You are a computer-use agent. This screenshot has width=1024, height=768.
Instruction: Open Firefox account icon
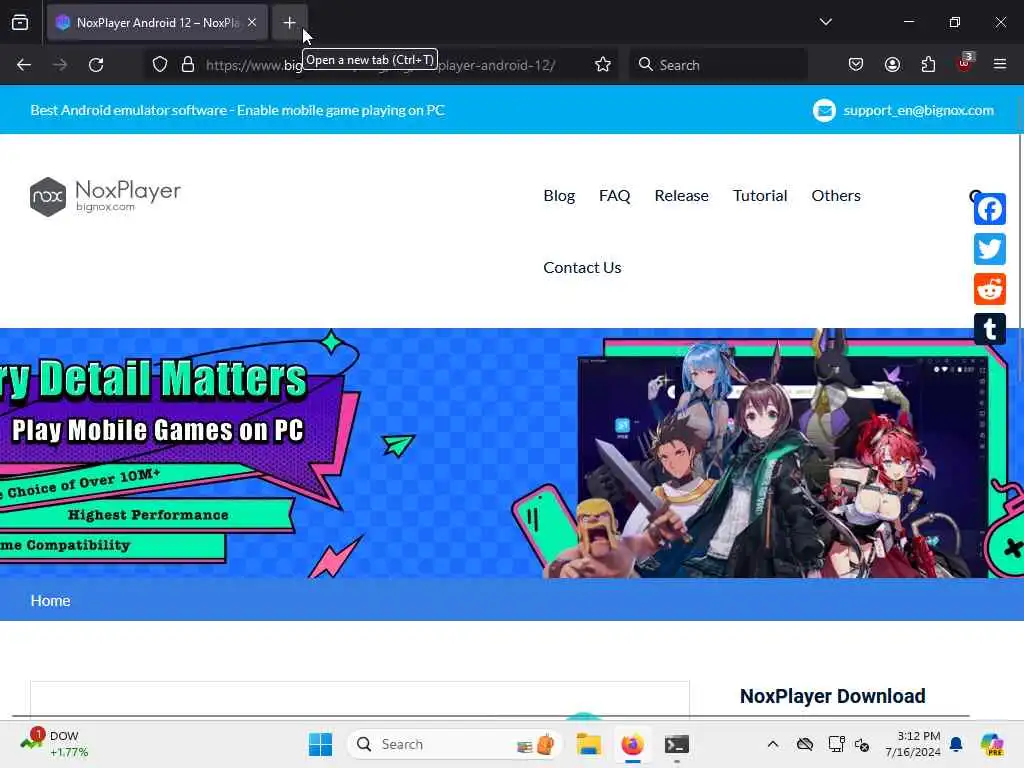[x=892, y=65]
